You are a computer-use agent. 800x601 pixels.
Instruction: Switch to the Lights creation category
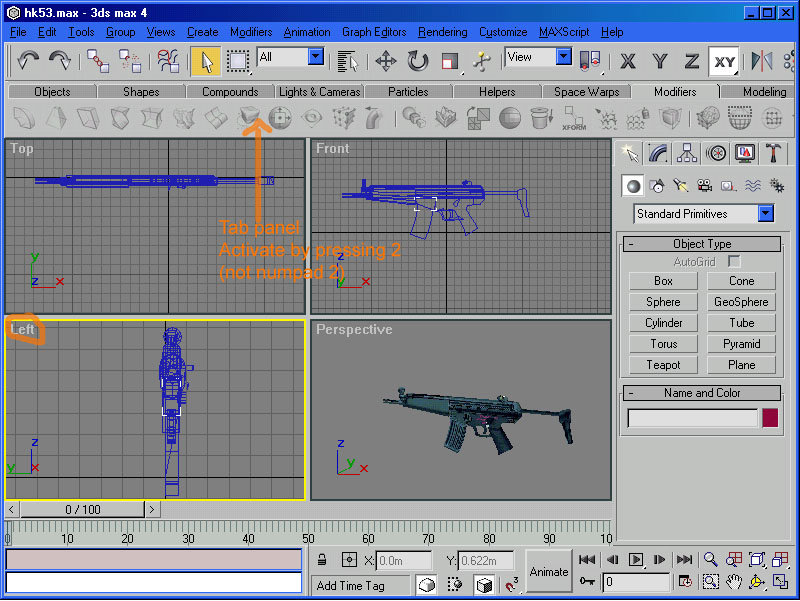681,186
